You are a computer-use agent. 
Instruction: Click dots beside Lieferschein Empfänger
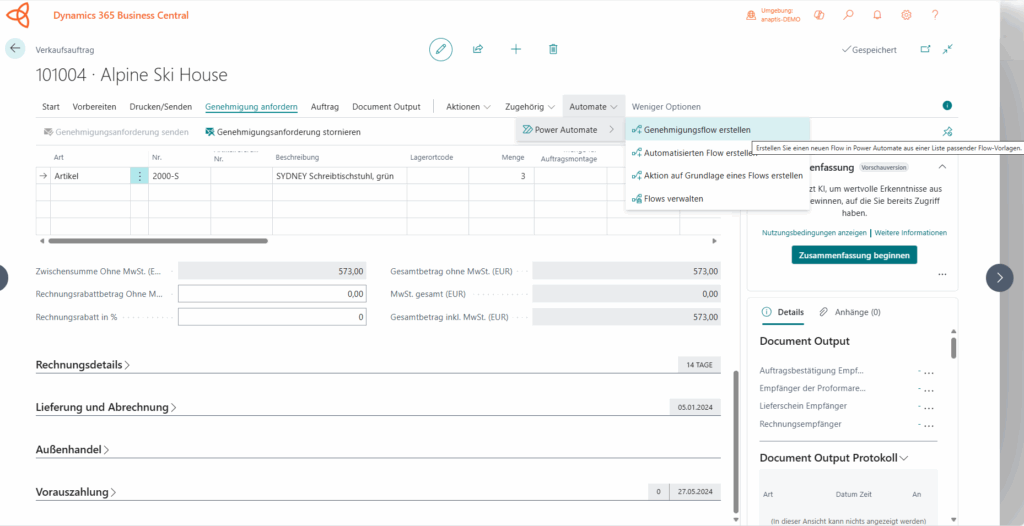click(x=927, y=407)
